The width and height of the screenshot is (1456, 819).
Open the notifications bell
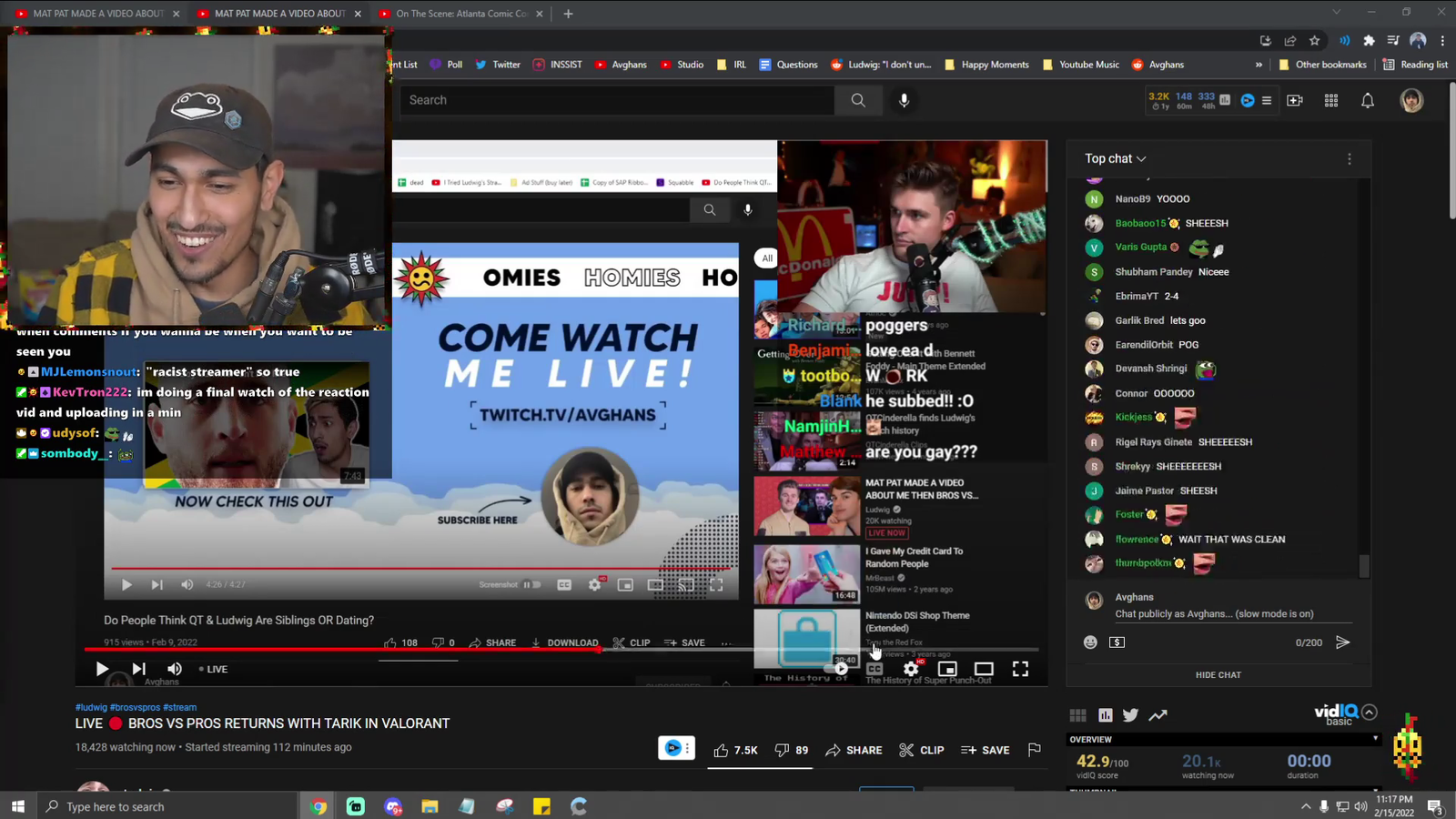[1368, 100]
